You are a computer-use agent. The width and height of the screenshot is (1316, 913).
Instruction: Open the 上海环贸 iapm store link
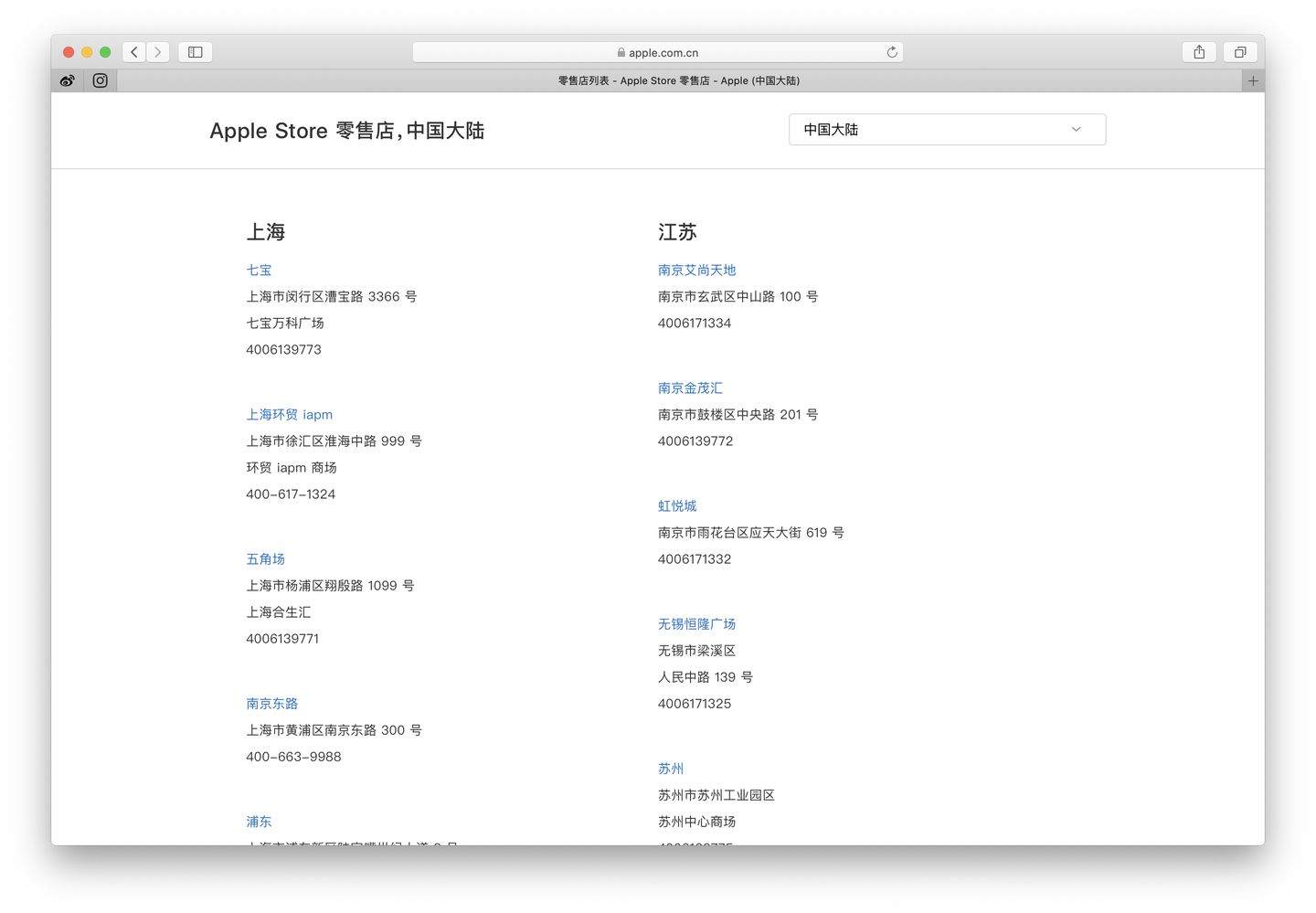(289, 414)
